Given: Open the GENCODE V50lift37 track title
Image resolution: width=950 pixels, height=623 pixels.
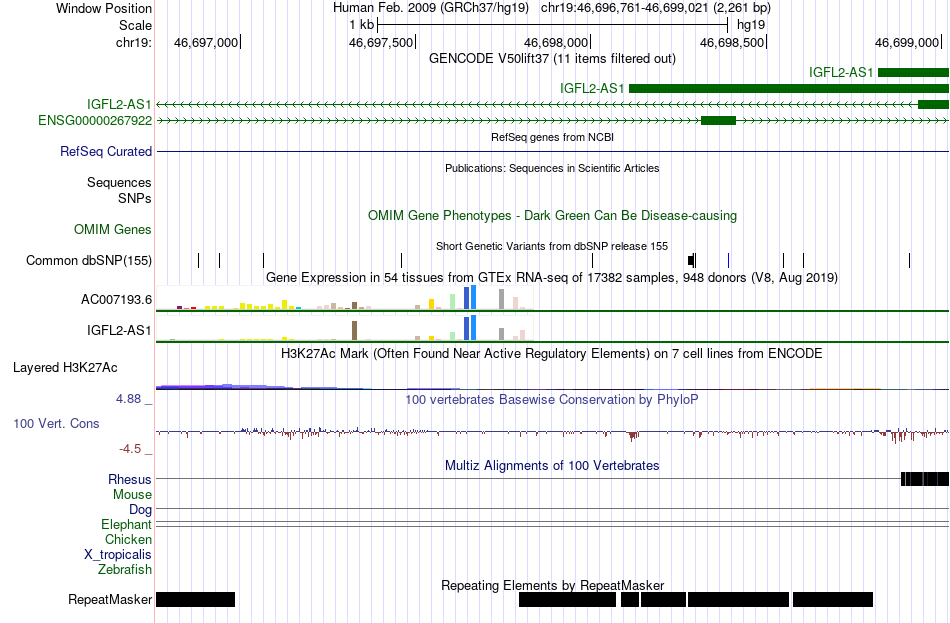Looking at the screenshot, I should pyautogui.click(x=552, y=59).
